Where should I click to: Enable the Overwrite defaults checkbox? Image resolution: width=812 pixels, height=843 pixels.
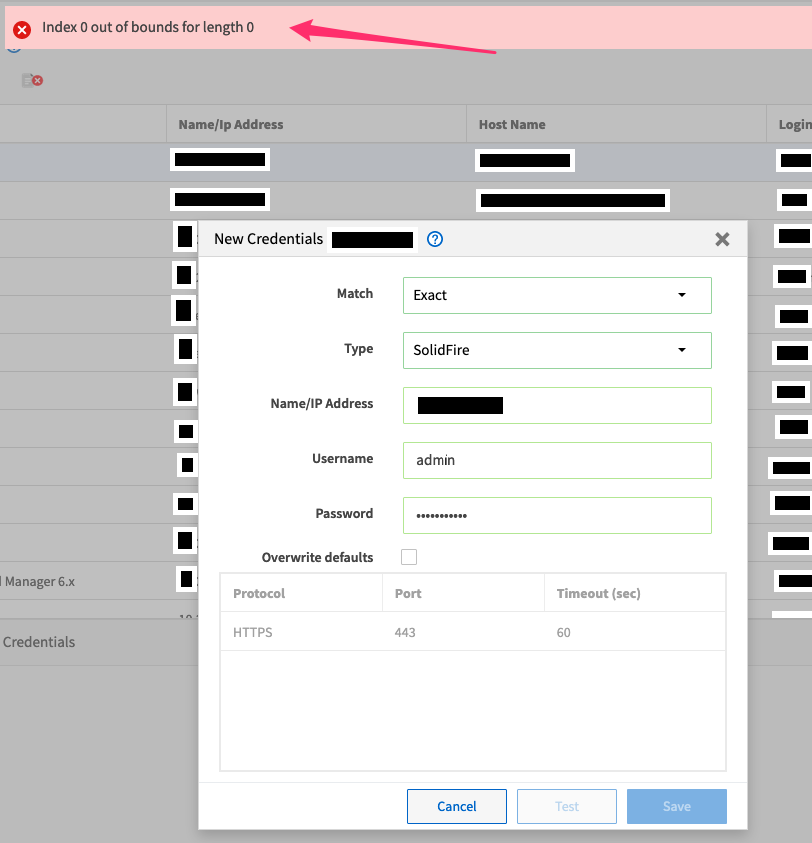click(409, 557)
